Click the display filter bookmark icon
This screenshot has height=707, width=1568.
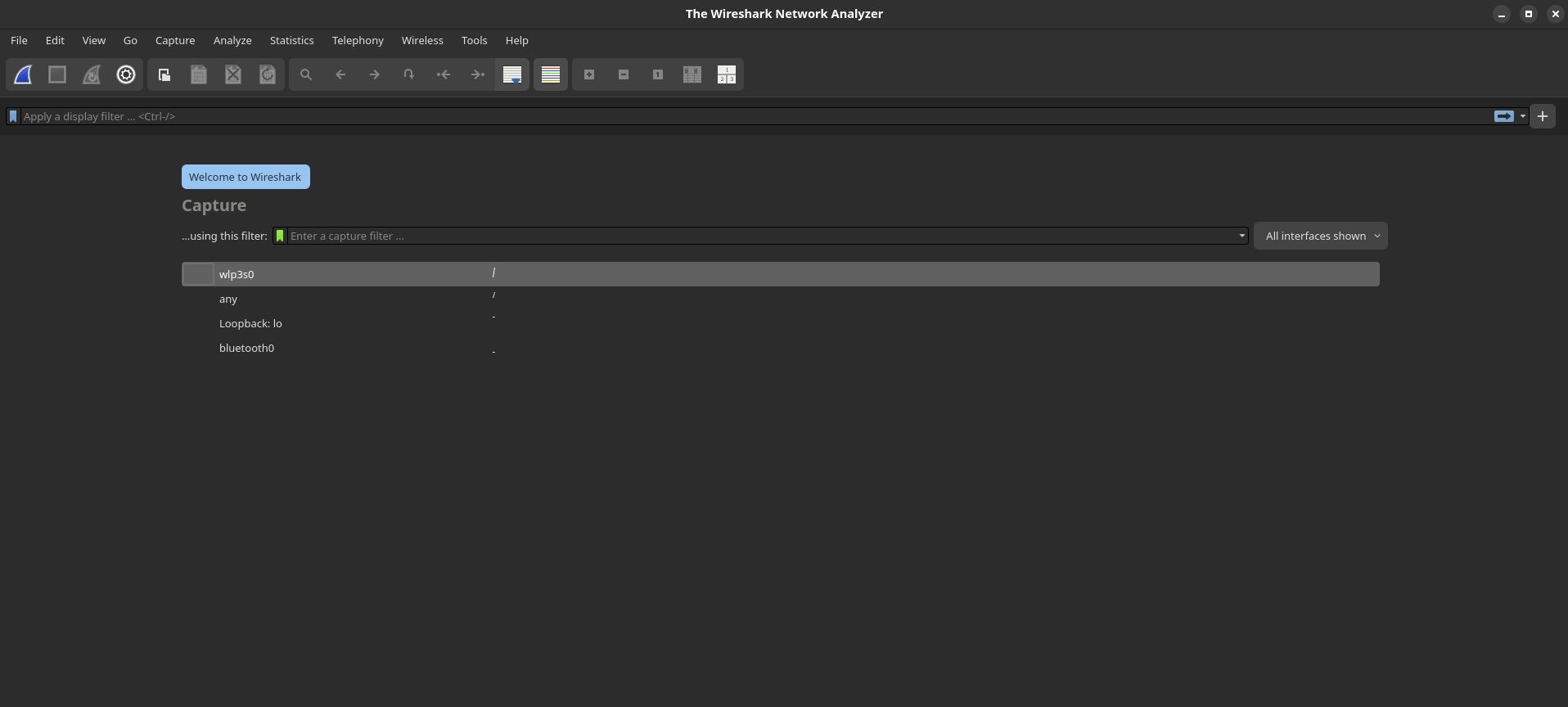13,116
